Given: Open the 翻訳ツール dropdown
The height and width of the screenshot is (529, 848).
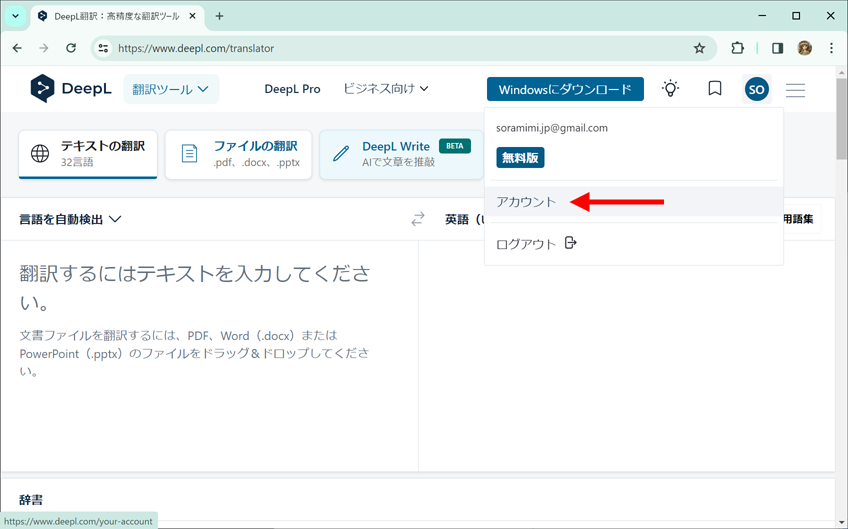Looking at the screenshot, I should click(x=171, y=89).
